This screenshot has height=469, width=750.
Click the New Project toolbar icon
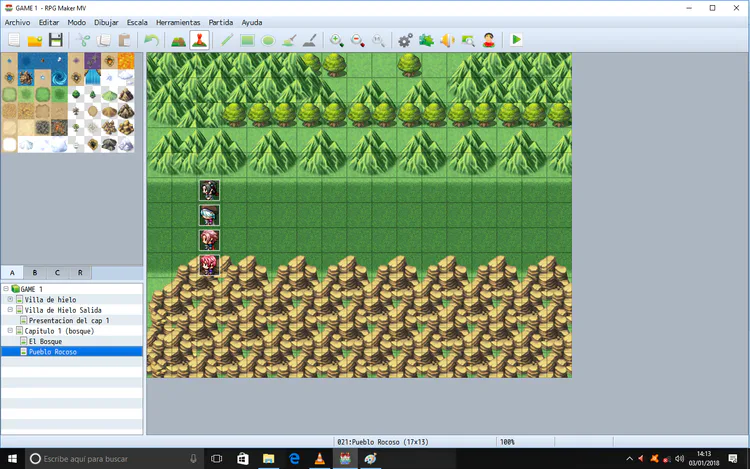pyautogui.click(x=14, y=40)
